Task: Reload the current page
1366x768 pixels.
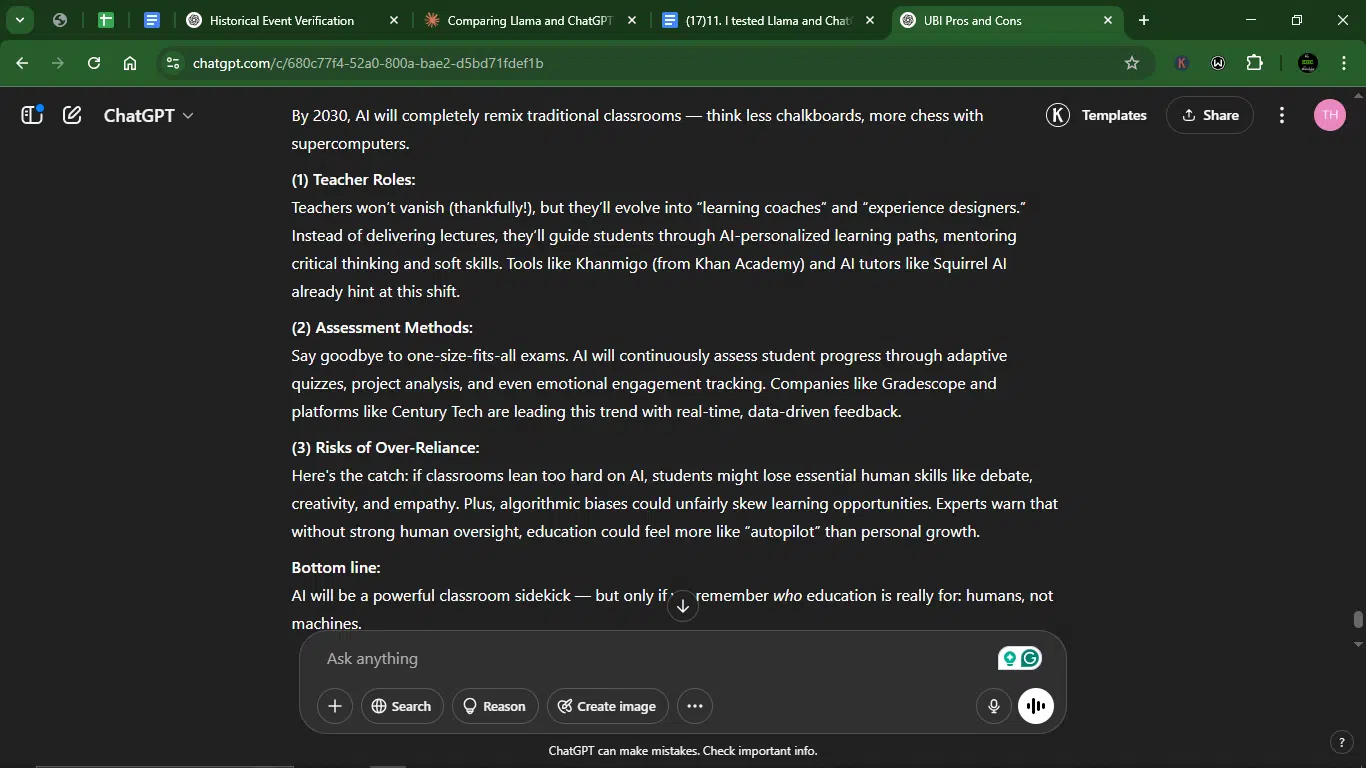Action: point(94,63)
